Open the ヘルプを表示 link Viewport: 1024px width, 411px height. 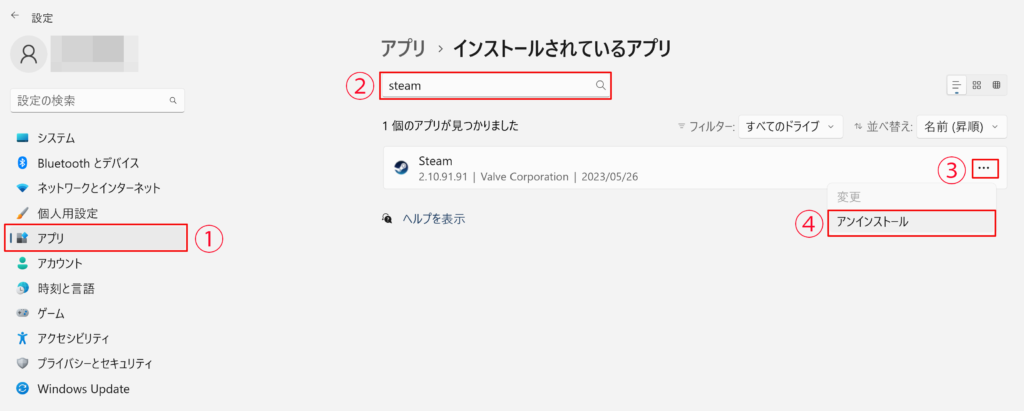tap(433, 218)
